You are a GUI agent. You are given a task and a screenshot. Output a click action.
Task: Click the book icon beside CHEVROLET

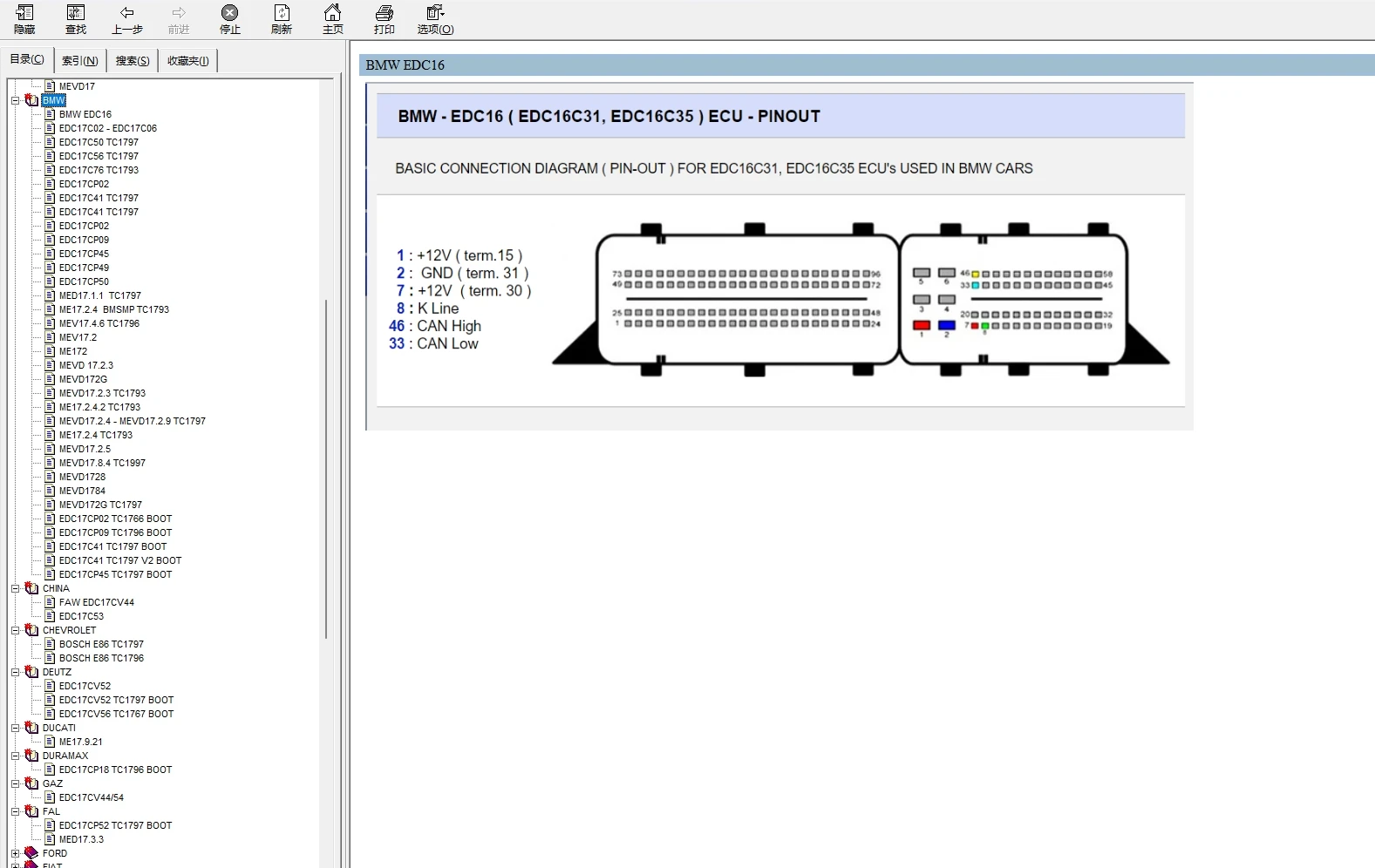click(31, 630)
